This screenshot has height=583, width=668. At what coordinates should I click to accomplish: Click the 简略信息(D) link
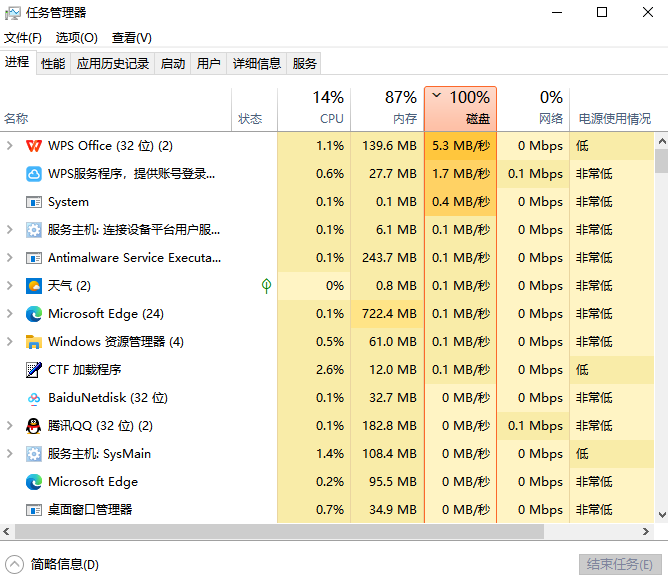pos(65,565)
